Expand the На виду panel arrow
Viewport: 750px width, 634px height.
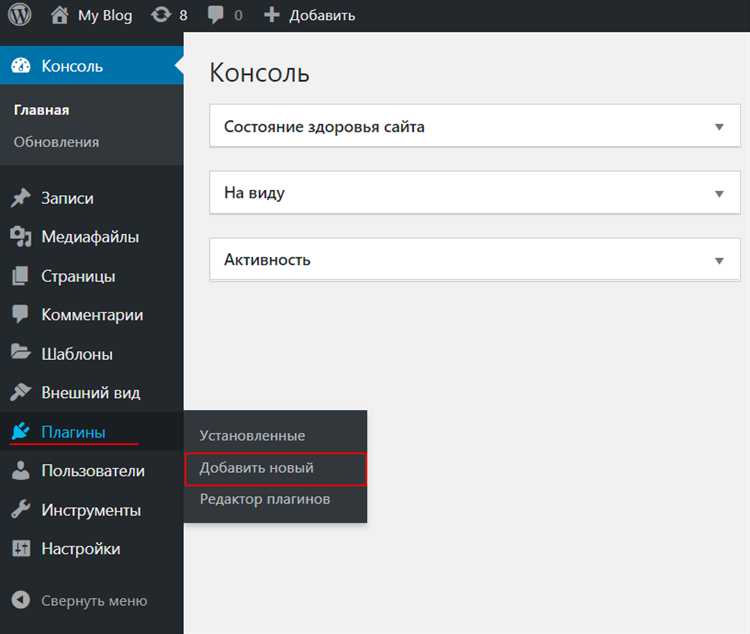tap(719, 193)
